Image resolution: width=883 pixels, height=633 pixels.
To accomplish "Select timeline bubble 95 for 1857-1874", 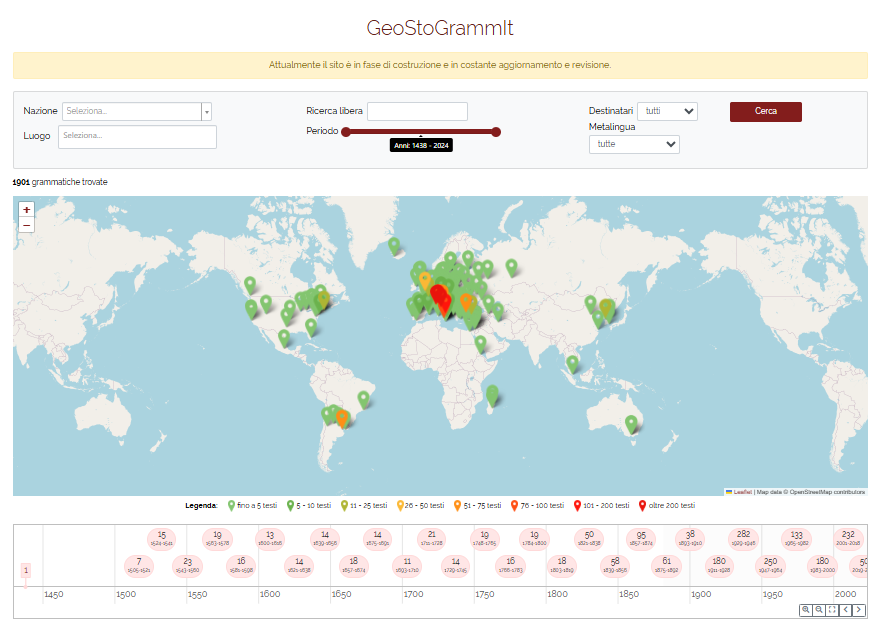I will pos(641,539).
